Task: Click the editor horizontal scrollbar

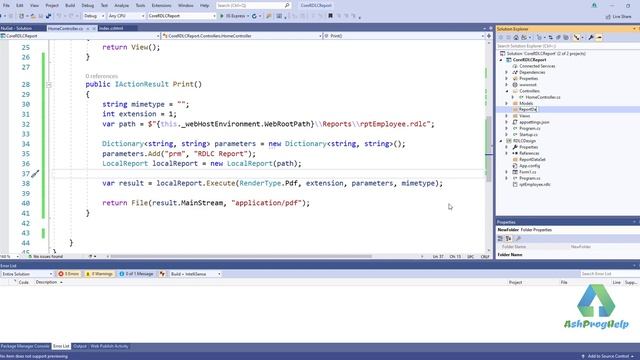Action: (x=241, y=256)
